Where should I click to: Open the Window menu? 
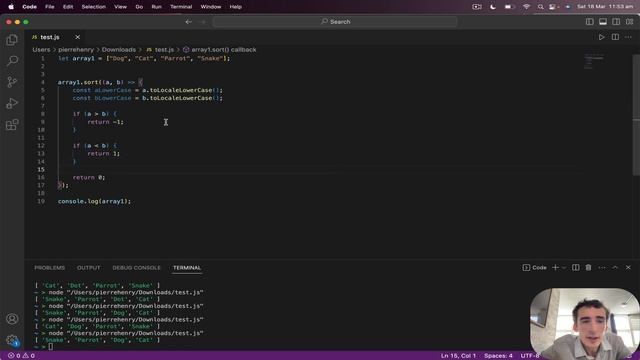coord(211,7)
